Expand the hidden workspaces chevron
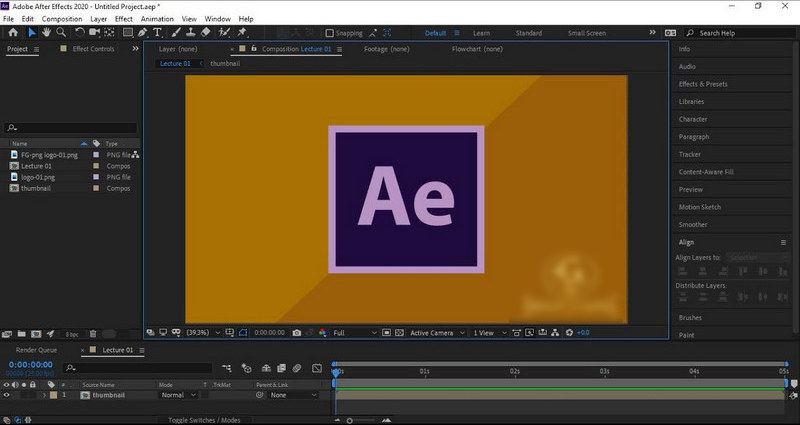This screenshot has width=800, height=425. (652, 32)
